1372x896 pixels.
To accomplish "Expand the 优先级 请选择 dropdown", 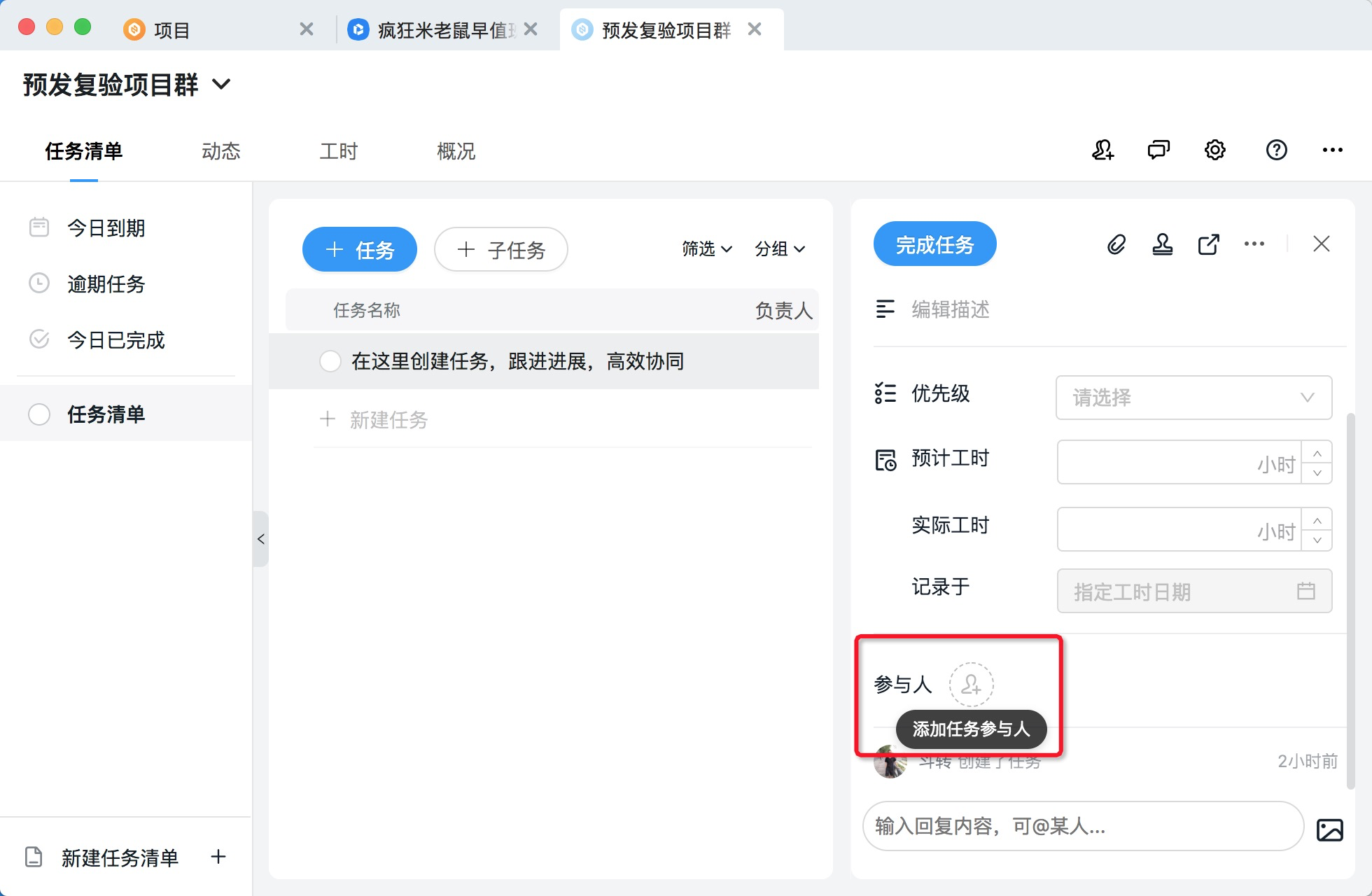I will [1193, 398].
